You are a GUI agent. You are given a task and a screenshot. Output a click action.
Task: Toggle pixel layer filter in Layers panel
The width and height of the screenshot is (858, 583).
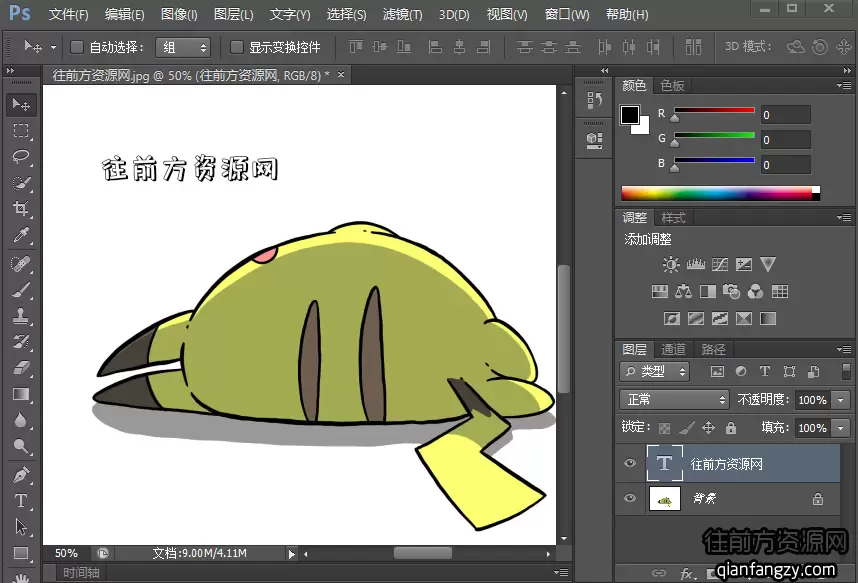tap(717, 372)
